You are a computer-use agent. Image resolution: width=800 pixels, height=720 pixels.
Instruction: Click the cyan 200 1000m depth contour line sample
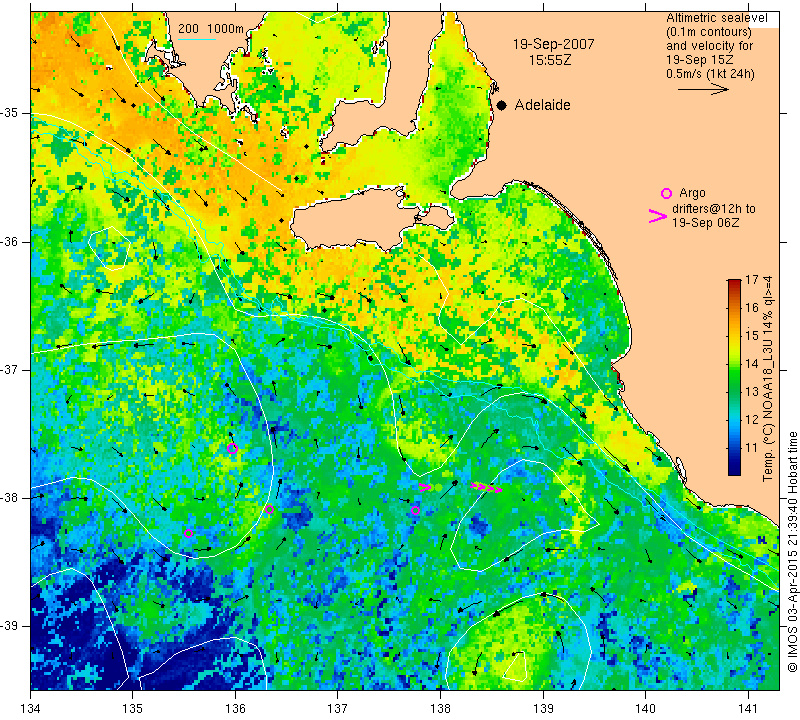pyautogui.click(x=197, y=39)
